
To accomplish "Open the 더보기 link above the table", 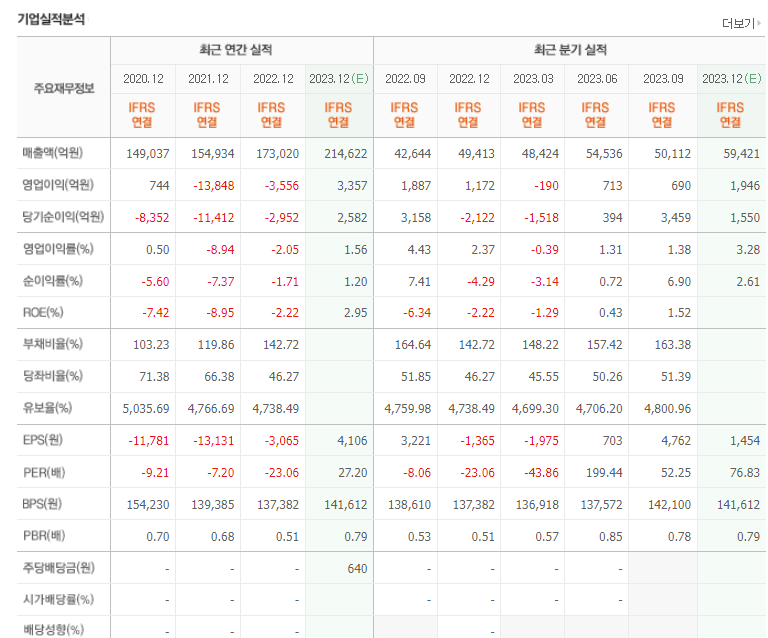I will pyautogui.click(x=738, y=24).
